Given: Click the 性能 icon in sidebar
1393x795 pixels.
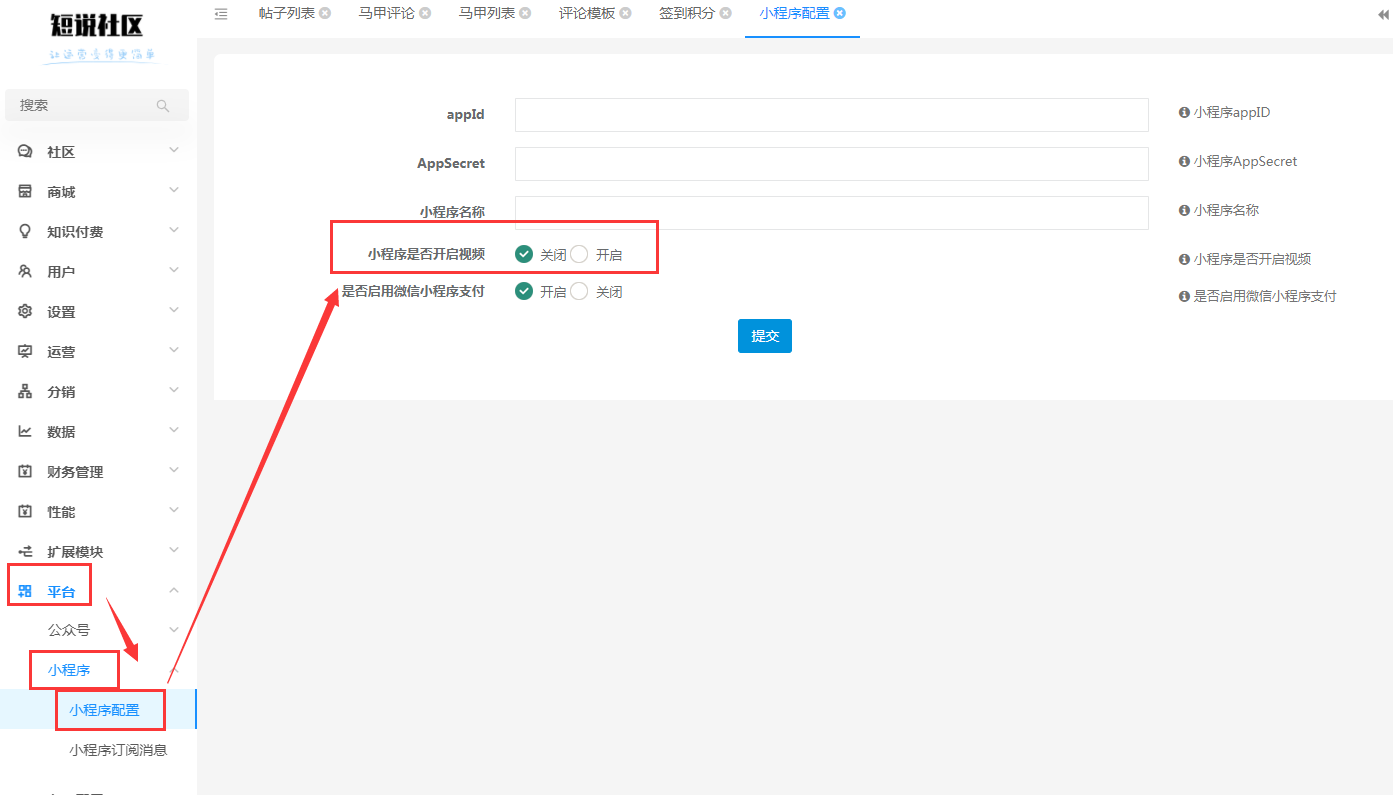Looking at the screenshot, I should coord(25,511).
